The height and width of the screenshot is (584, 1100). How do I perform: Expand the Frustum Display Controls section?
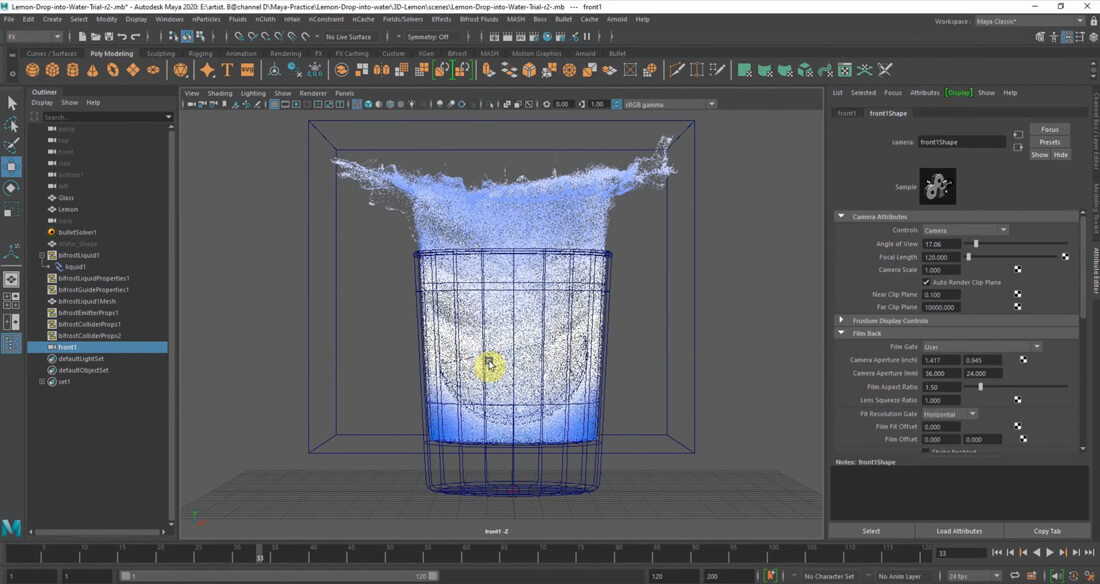click(841, 320)
